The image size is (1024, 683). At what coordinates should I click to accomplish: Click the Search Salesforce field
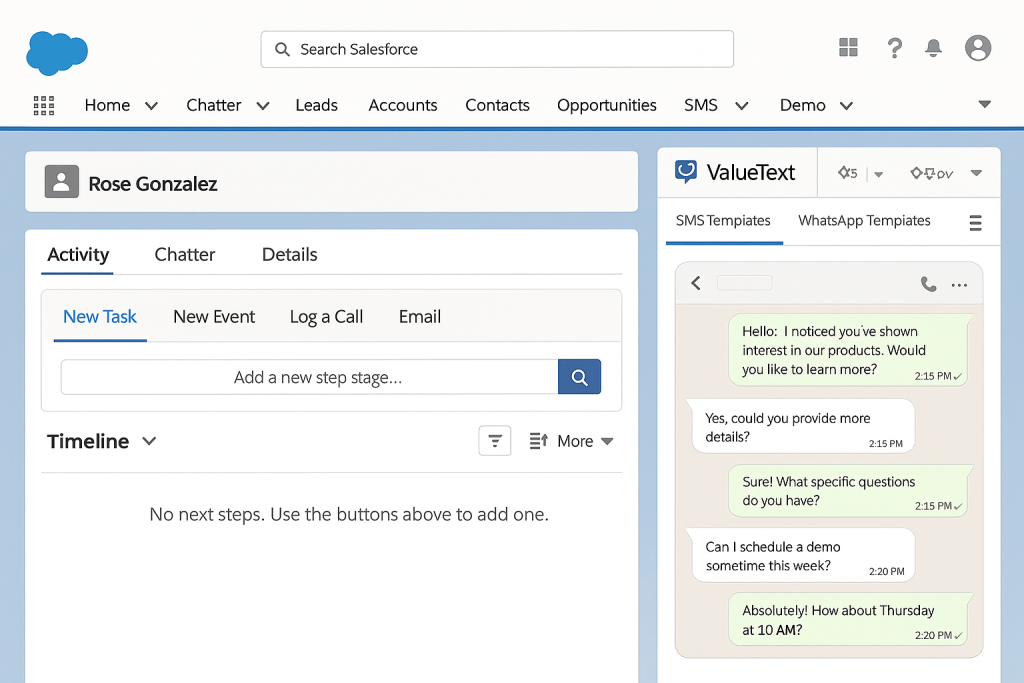(x=497, y=49)
